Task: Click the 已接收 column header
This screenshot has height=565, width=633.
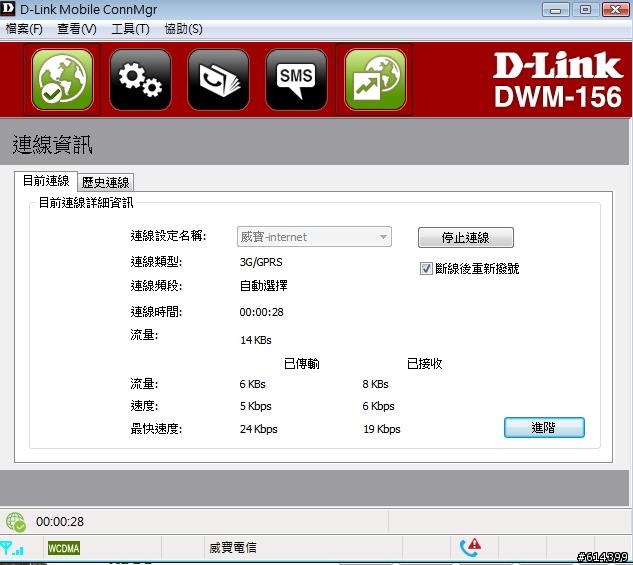Action: pos(425,364)
